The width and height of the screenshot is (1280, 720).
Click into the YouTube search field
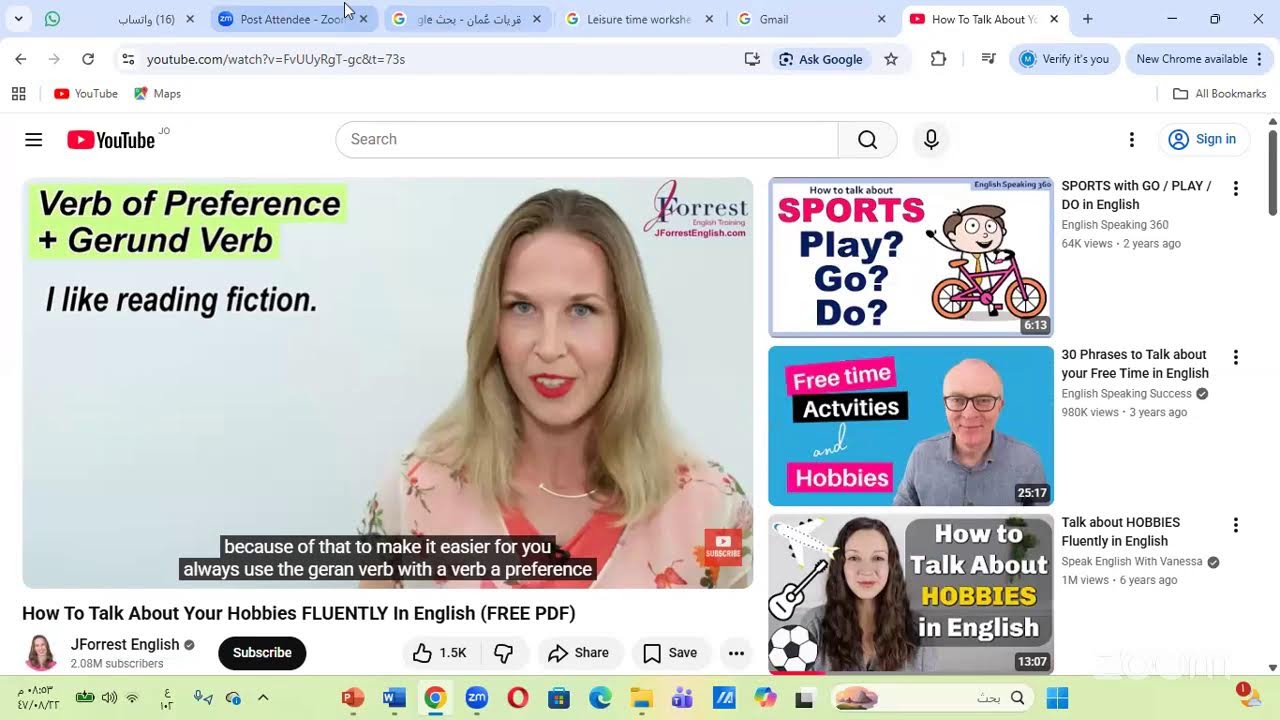(x=587, y=140)
